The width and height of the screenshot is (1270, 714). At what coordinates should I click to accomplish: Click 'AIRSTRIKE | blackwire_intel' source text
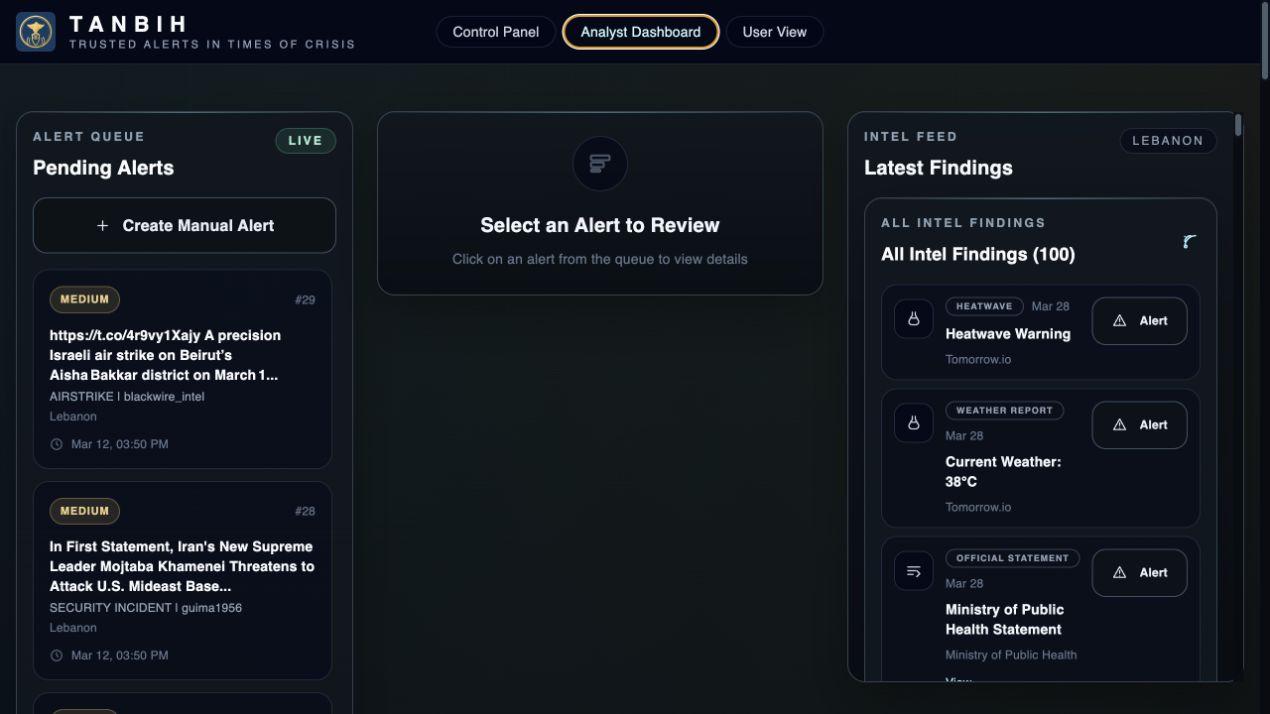[127, 397]
